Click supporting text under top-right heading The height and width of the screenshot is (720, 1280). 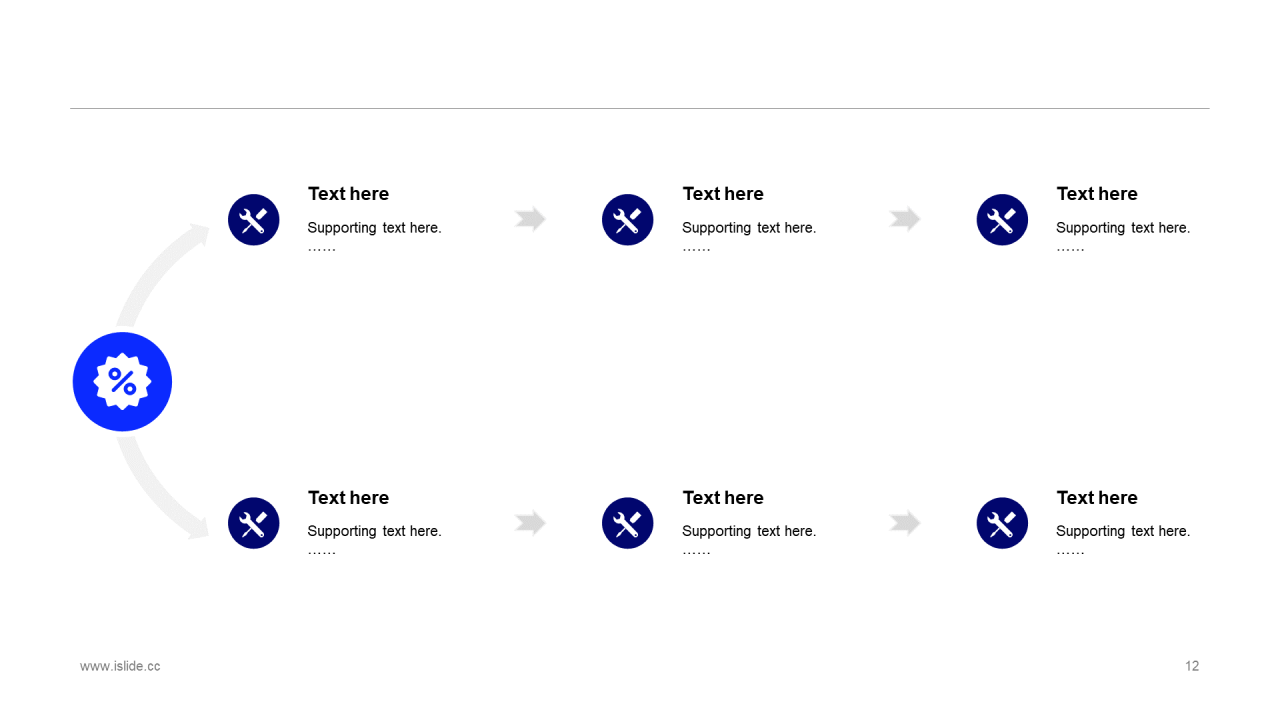click(x=1123, y=228)
